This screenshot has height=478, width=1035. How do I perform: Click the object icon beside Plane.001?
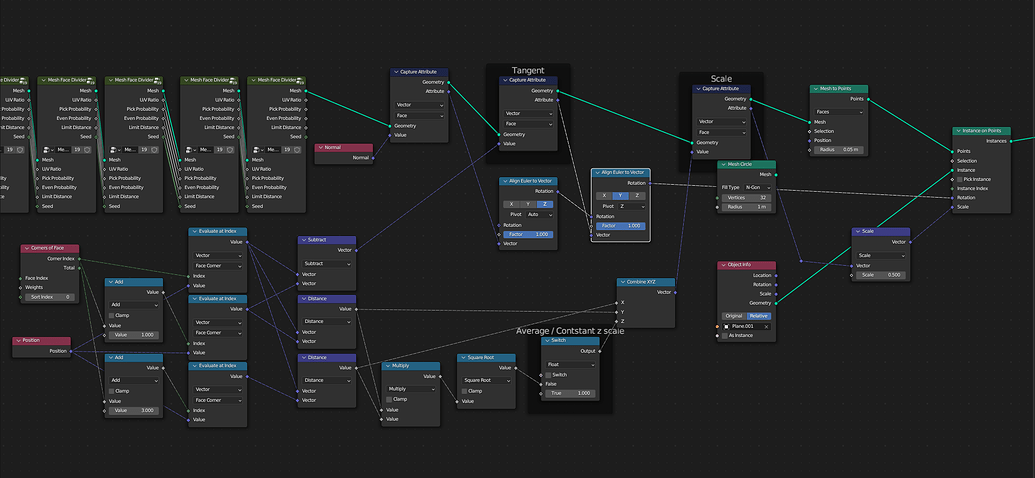click(x=727, y=326)
